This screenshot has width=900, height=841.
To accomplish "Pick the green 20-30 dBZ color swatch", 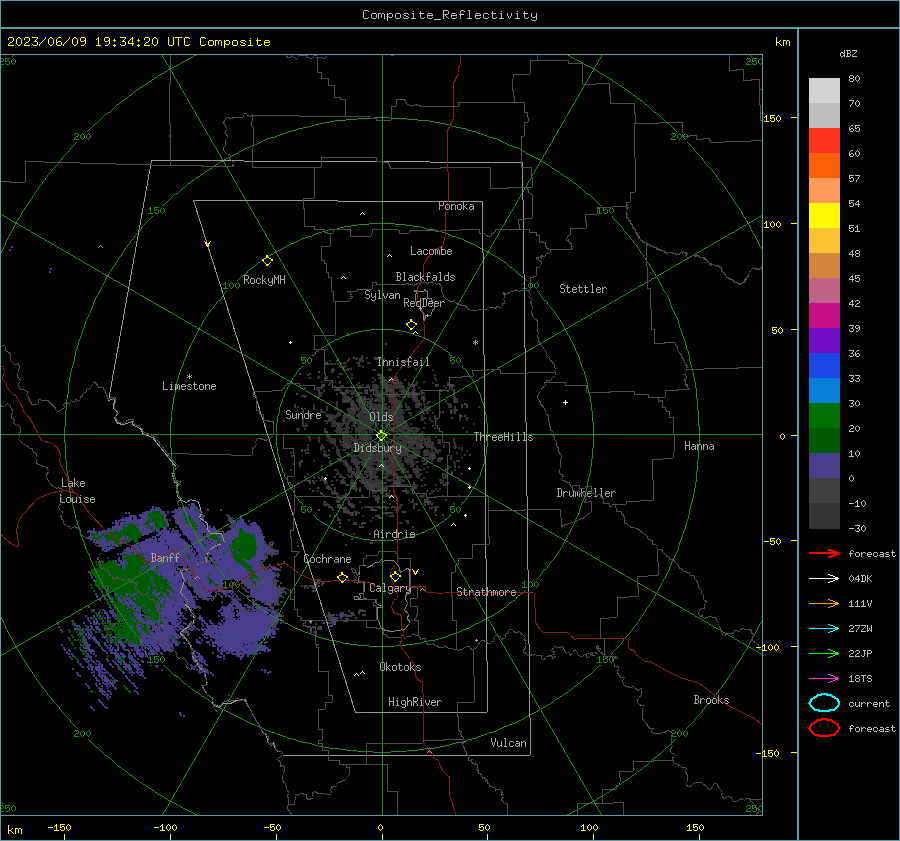I will point(824,416).
